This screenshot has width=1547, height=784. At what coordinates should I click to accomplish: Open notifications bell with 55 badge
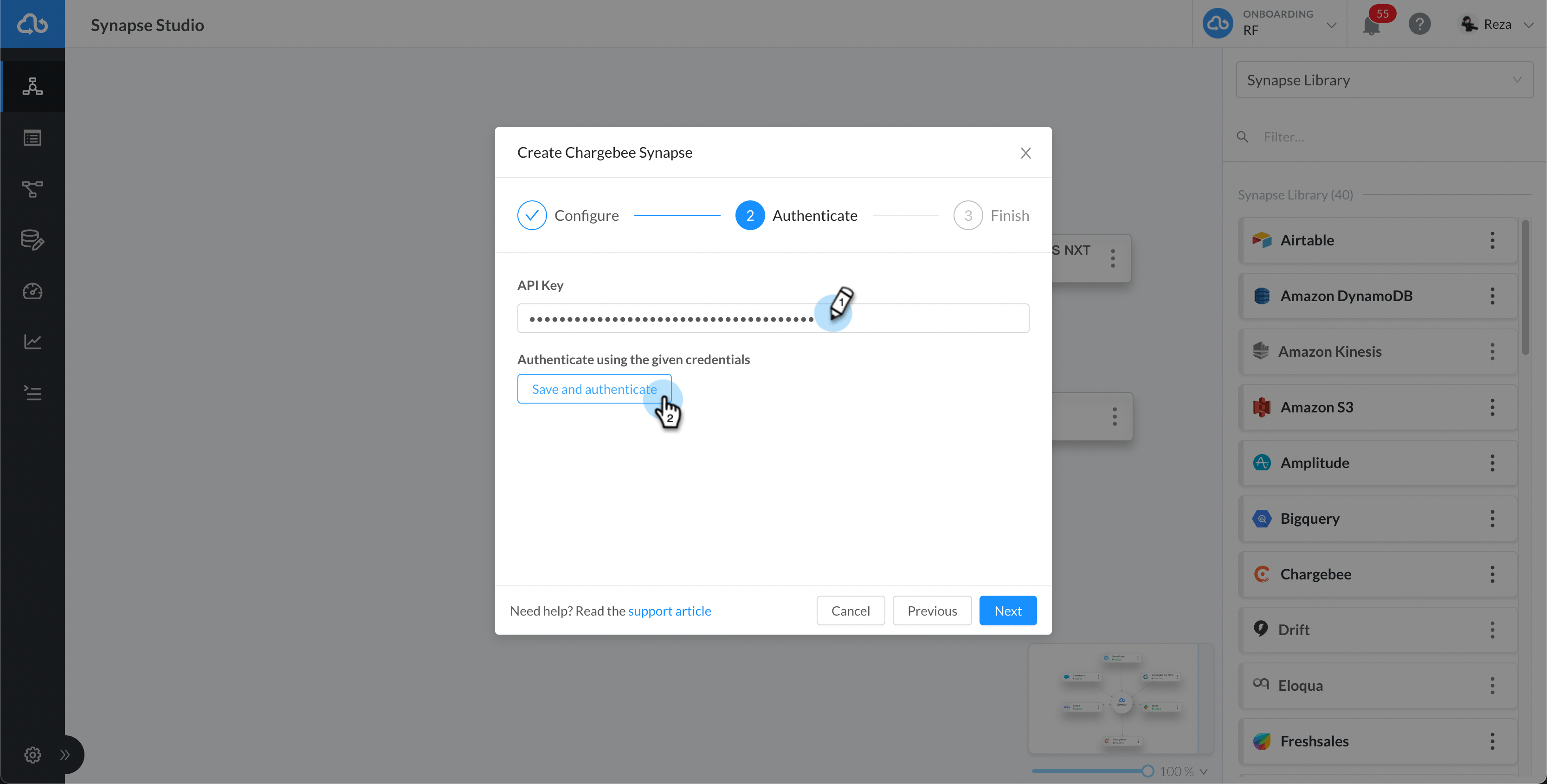(1372, 25)
